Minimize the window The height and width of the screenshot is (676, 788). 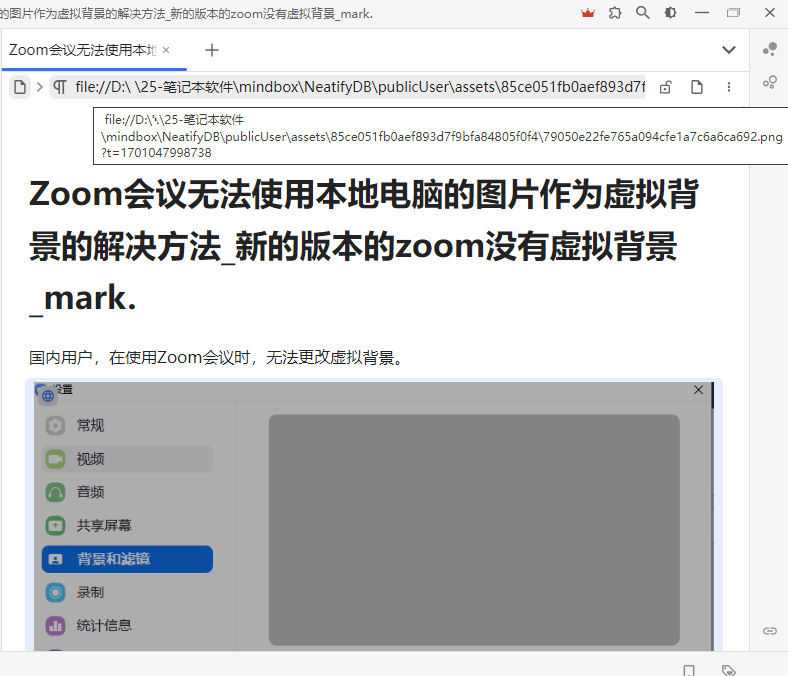[x=702, y=13]
